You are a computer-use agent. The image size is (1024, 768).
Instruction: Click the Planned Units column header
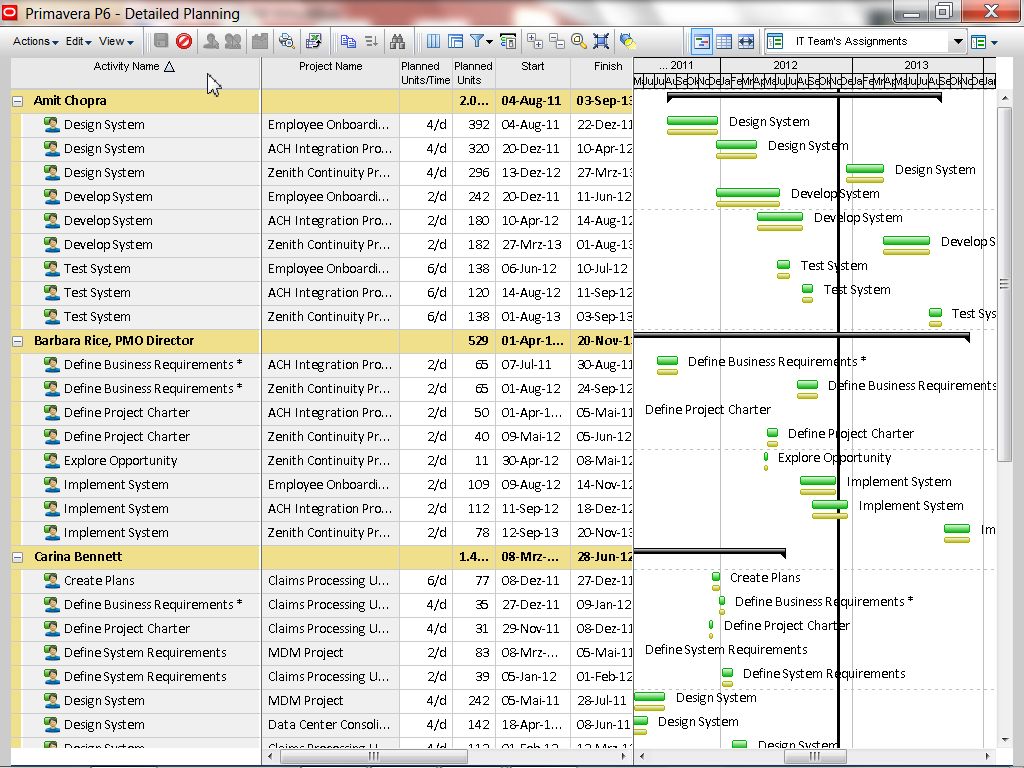coord(473,73)
